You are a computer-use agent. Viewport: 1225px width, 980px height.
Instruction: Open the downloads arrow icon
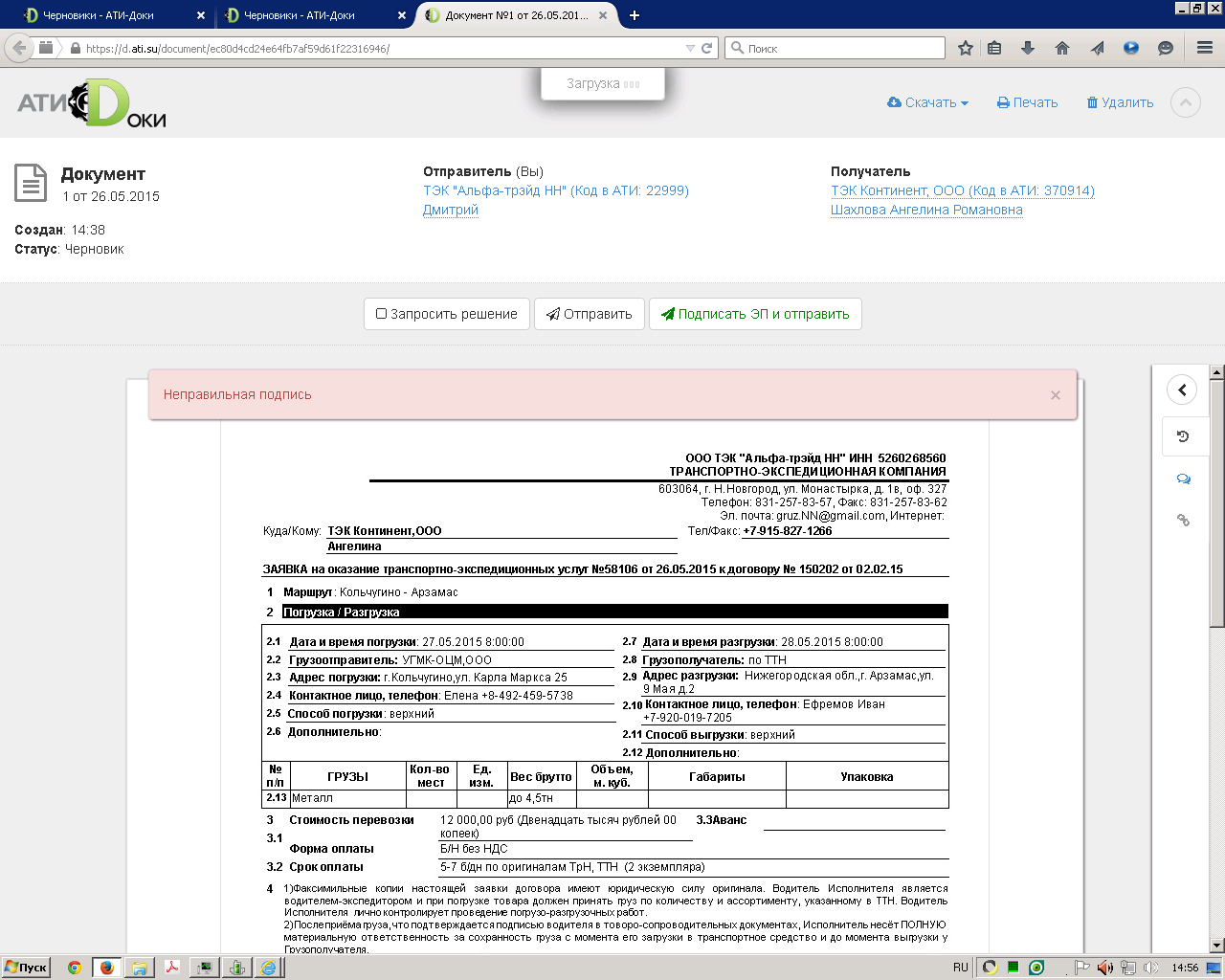click(1028, 48)
